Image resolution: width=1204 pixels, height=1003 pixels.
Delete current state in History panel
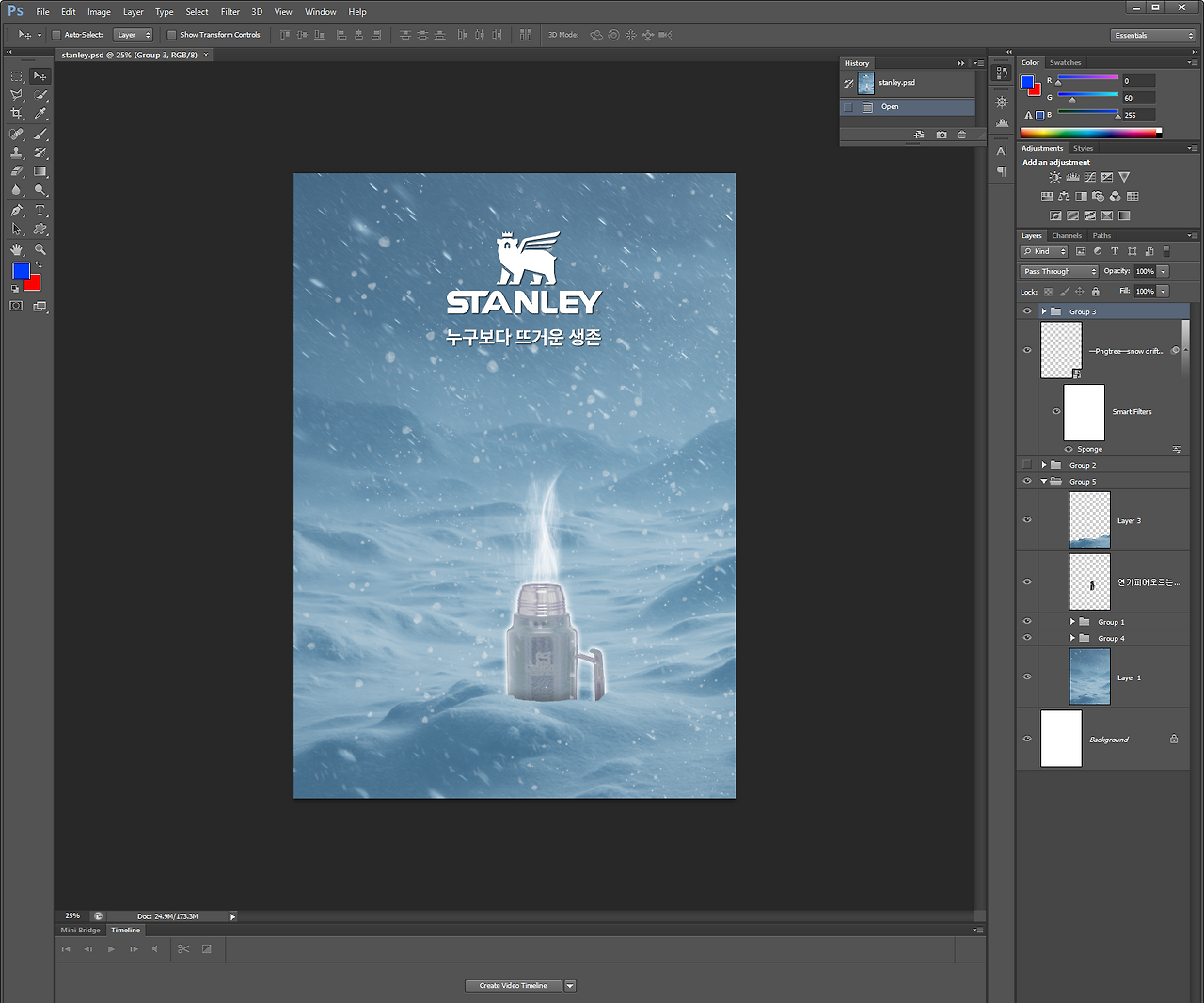click(961, 135)
